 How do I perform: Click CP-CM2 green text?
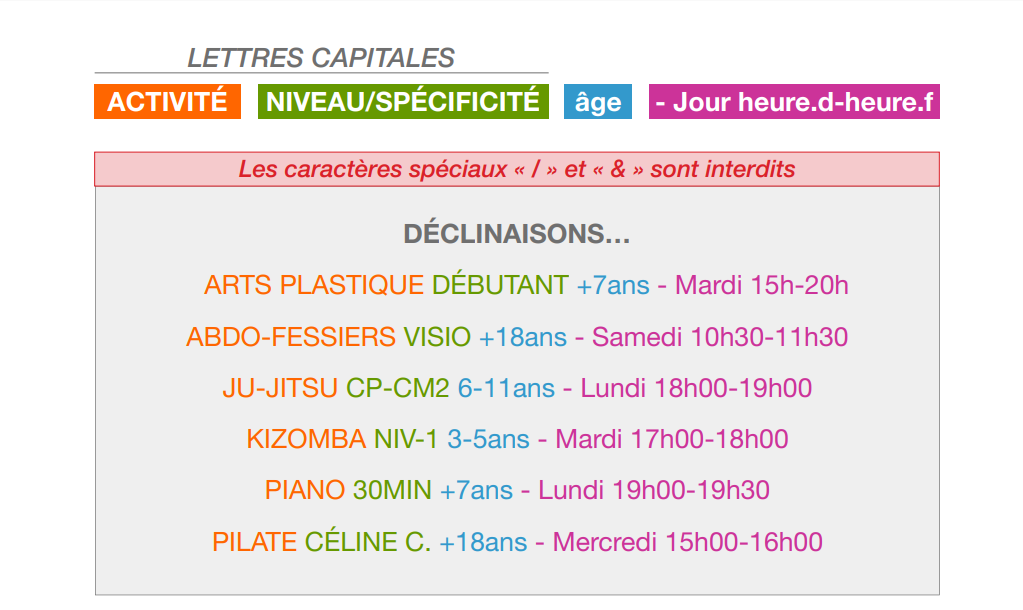[397, 388]
